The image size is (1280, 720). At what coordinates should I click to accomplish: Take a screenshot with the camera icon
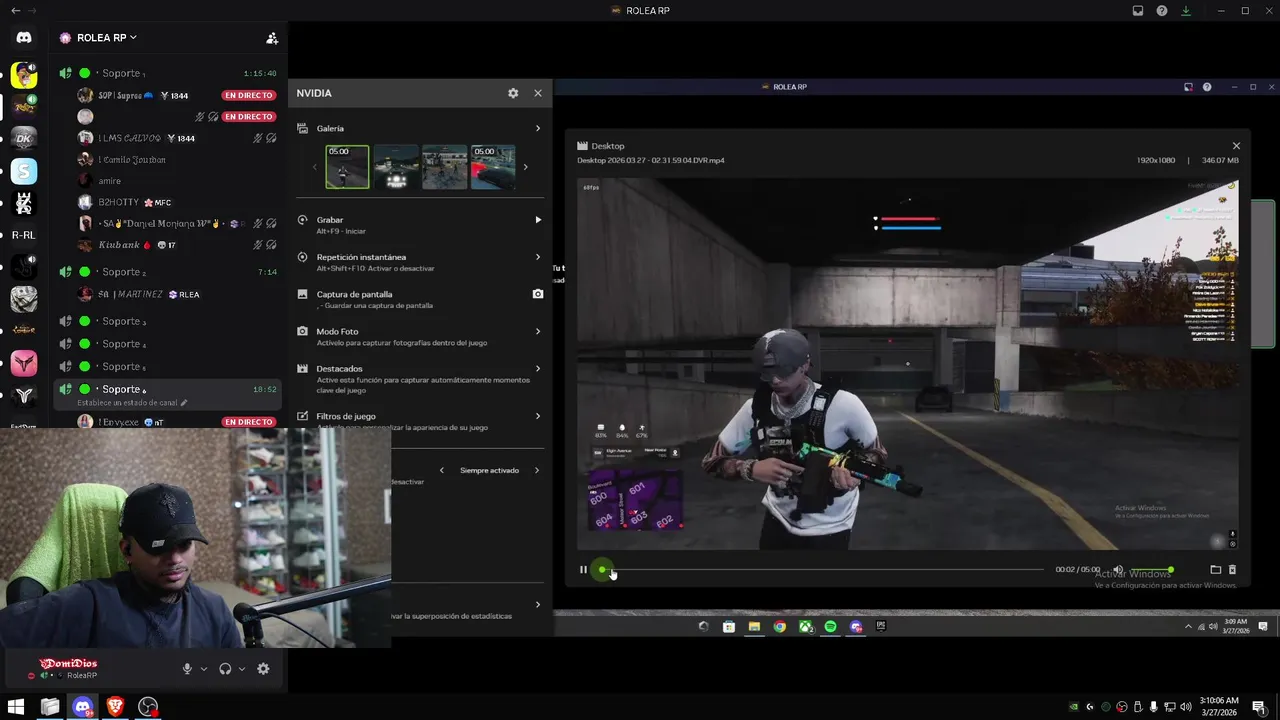(538, 294)
